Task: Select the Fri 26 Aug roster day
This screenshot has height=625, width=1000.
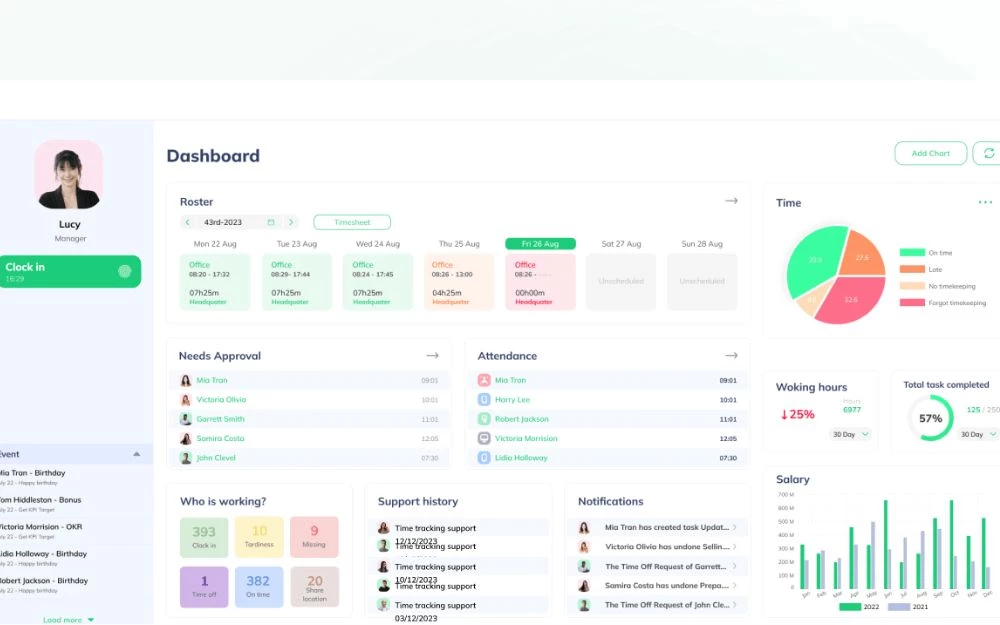Action: coord(540,244)
